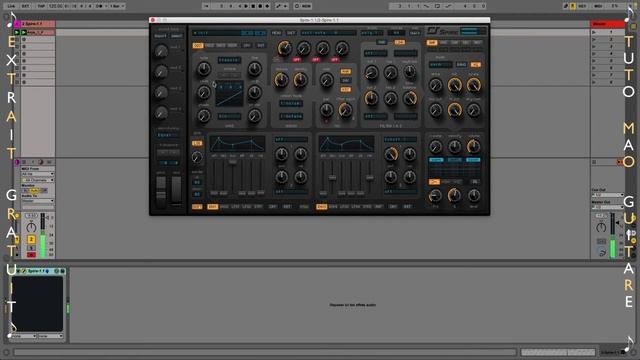Viewport: 640px width, 360px height.
Task: Toggle the ANA button in mix section
Action: (346, 71)
